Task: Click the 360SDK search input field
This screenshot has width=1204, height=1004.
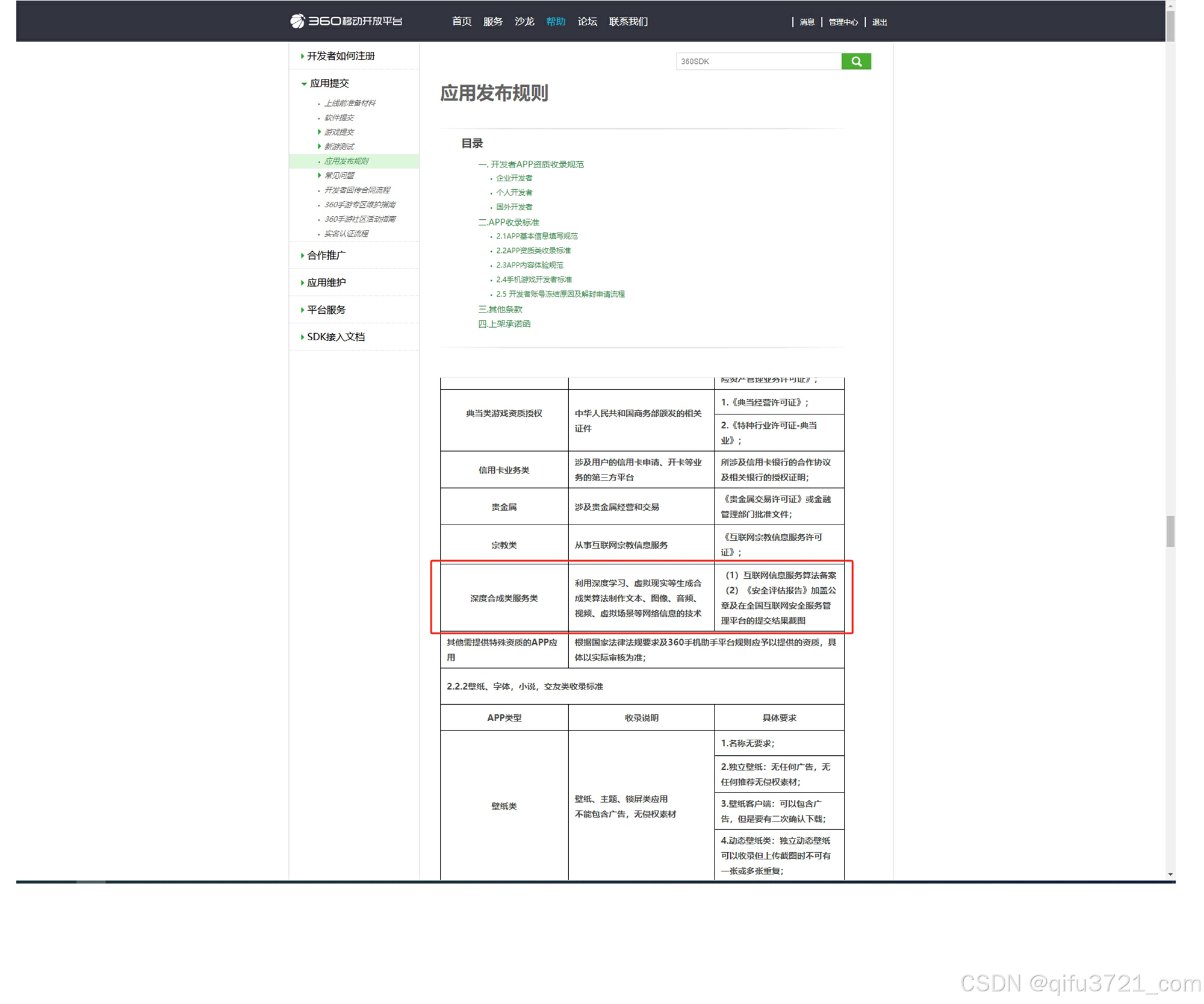Action: click(x=757, y=61)
